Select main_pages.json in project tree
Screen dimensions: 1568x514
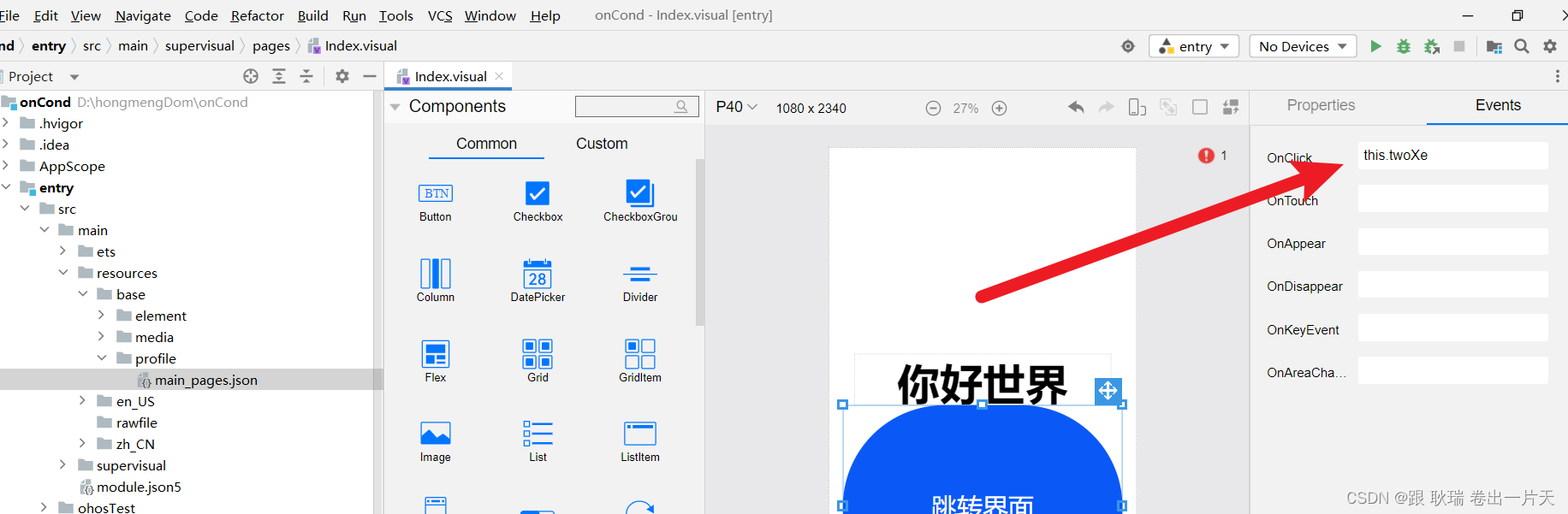pos(205,380)
